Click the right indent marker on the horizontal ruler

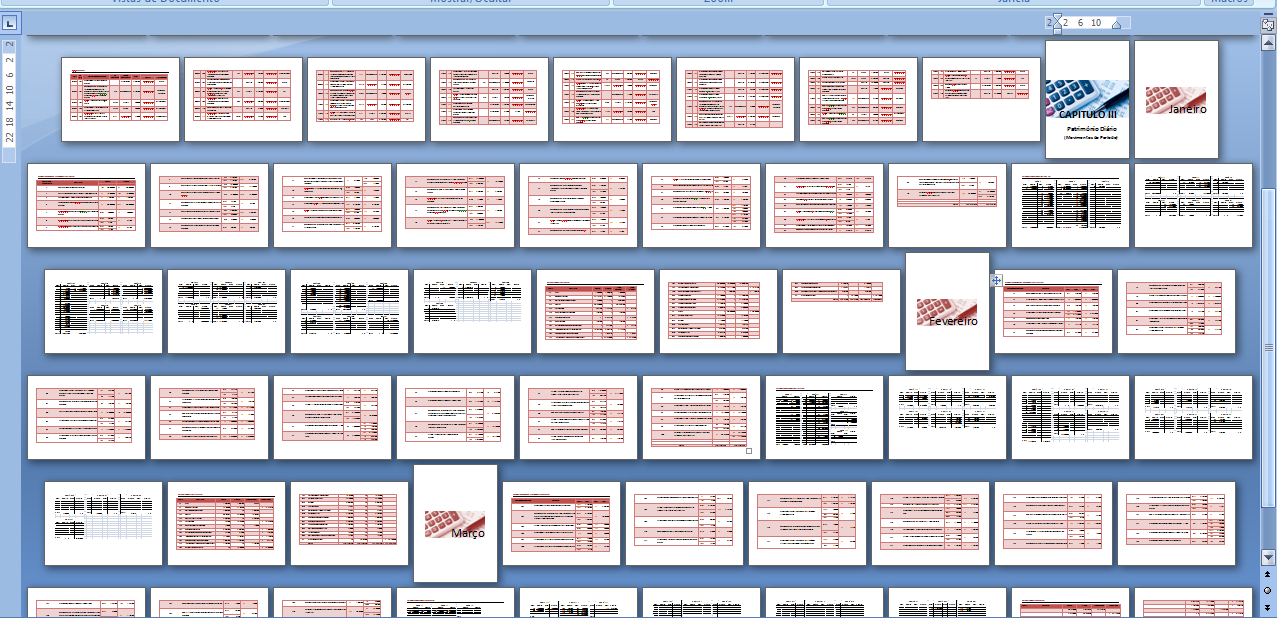point(1116,23)
